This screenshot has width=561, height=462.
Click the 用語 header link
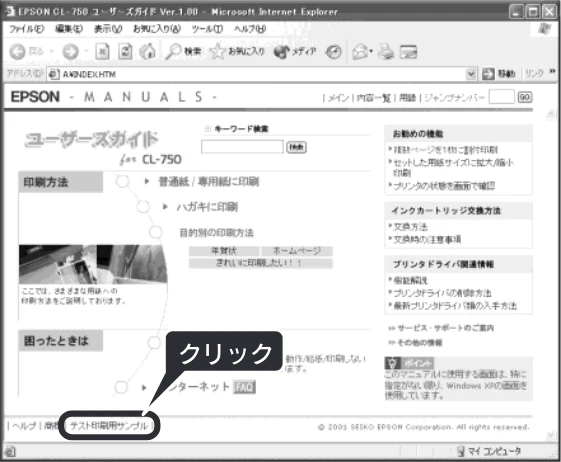coord(408,97)
